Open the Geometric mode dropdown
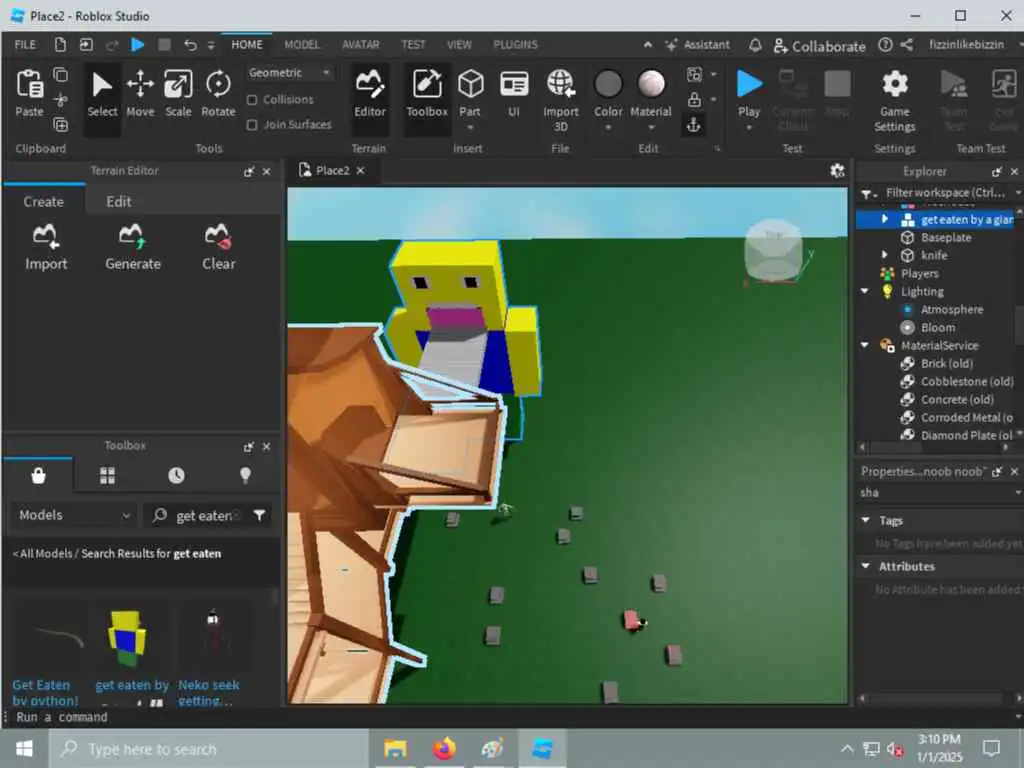Viewport: 1024px width, 768px height. tap(289, 72)
